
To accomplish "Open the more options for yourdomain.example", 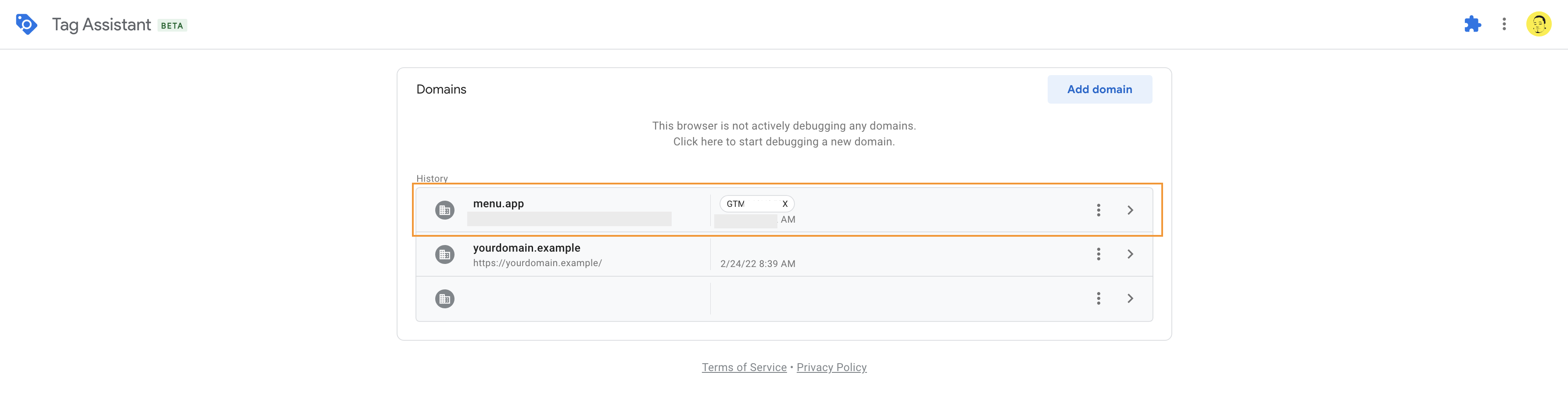I will (1098, 255).
